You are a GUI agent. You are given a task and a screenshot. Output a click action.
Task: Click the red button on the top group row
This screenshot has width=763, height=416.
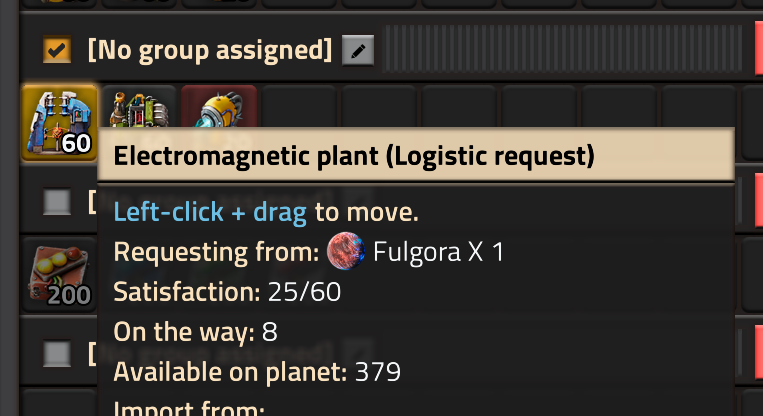[x=759, y=48]
